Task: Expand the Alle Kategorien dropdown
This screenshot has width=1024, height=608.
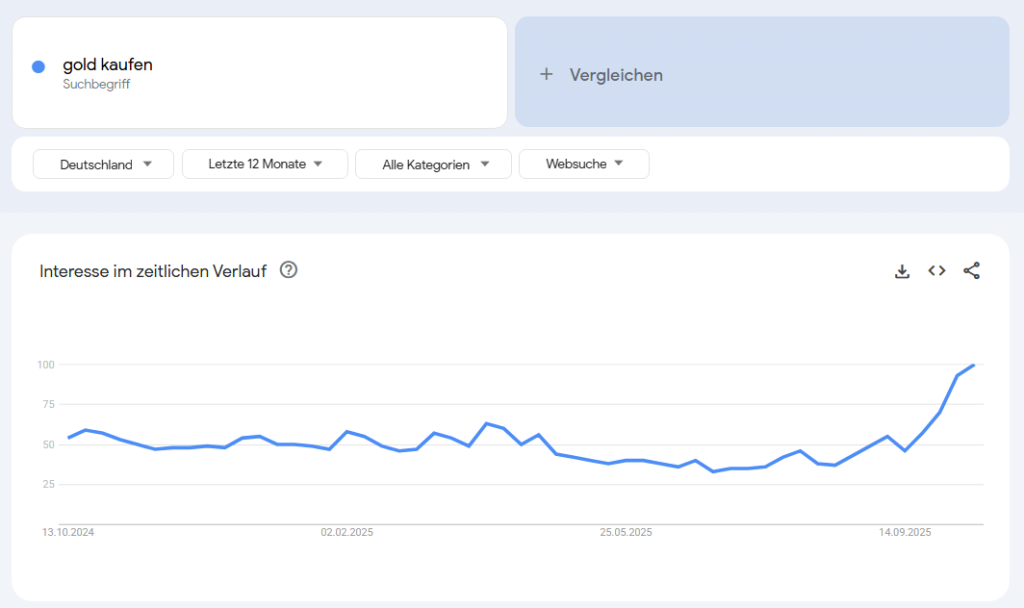Action: tap(433, 164)
